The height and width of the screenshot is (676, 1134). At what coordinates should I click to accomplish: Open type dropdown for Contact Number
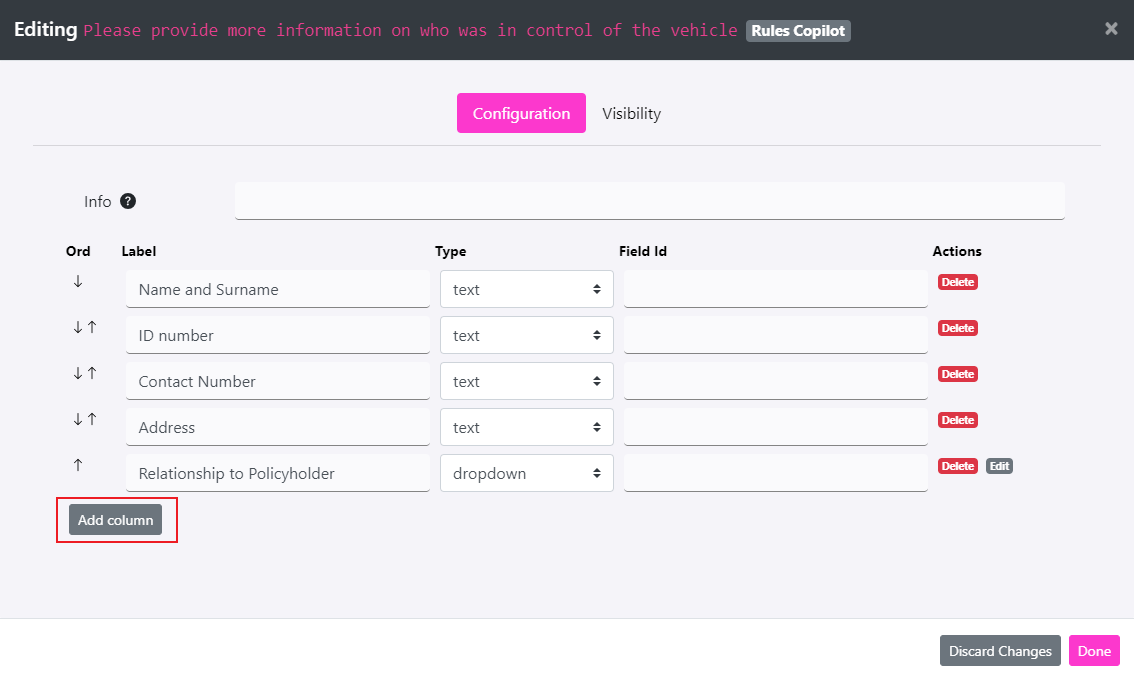[x=526, y=381]
